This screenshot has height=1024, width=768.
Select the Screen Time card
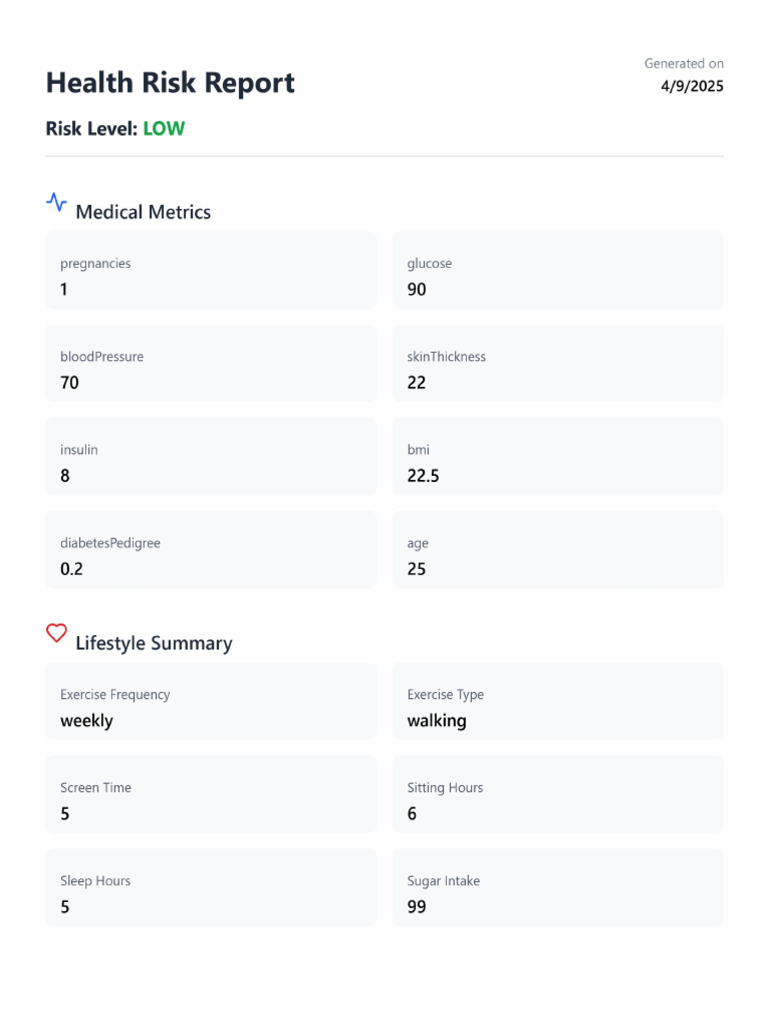(x=211, y=794)
